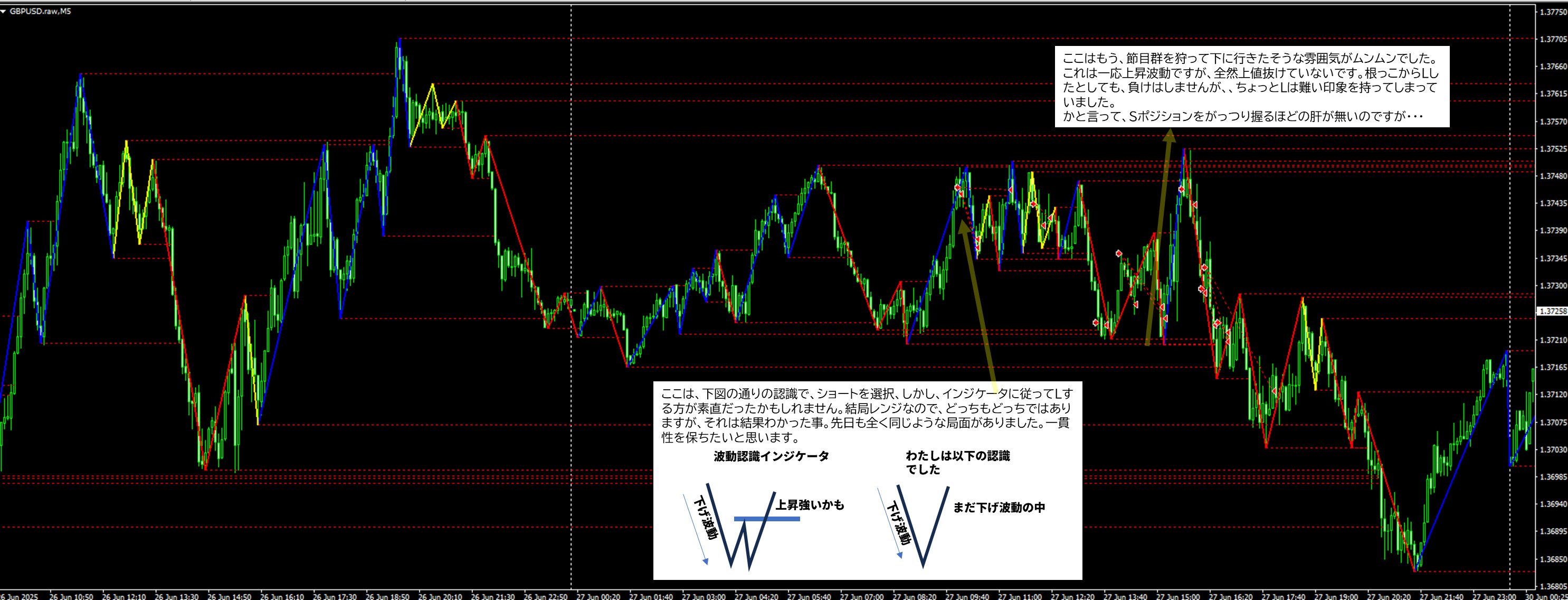Click the 27 Jun 15:00 time label
The image size is (1568, 600).
click(x=1178, y=596)
